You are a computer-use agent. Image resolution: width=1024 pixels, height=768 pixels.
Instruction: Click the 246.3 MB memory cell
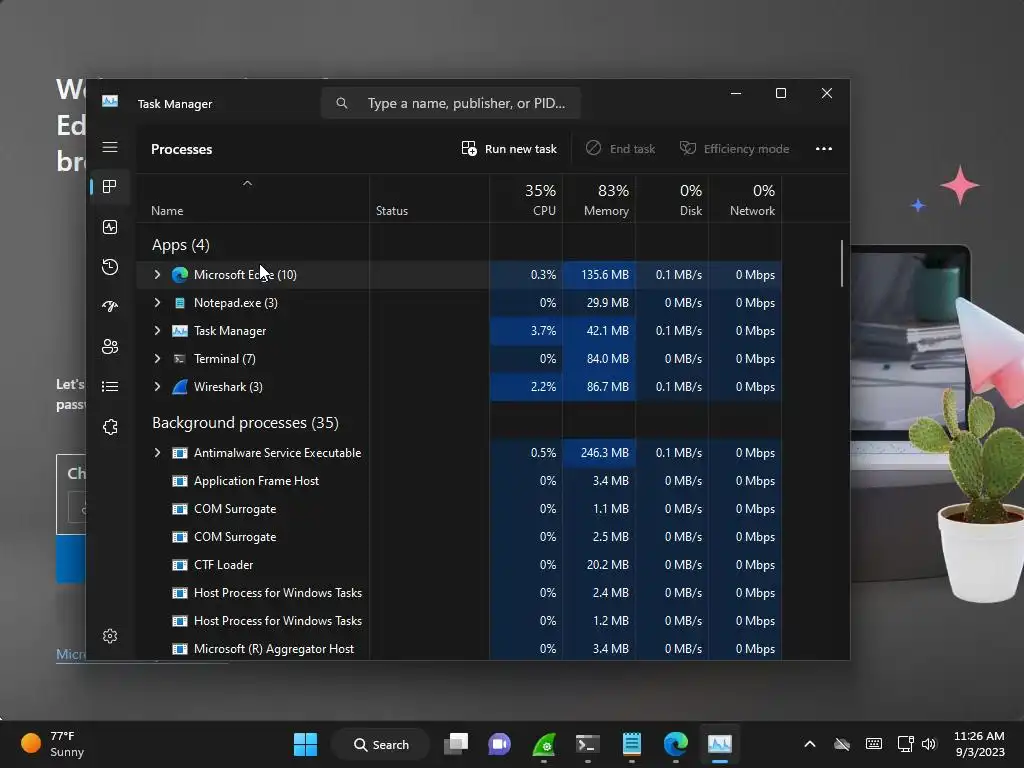pos(599,453)
